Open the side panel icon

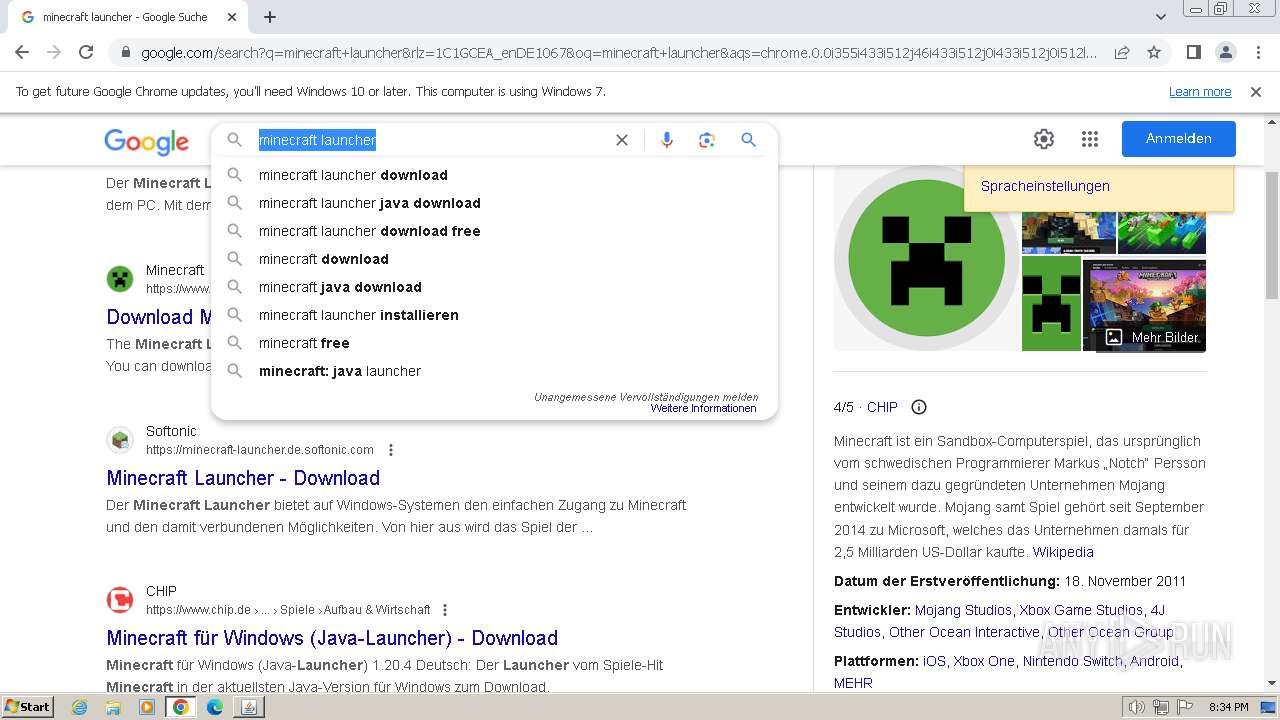(x=1194, y=52)
